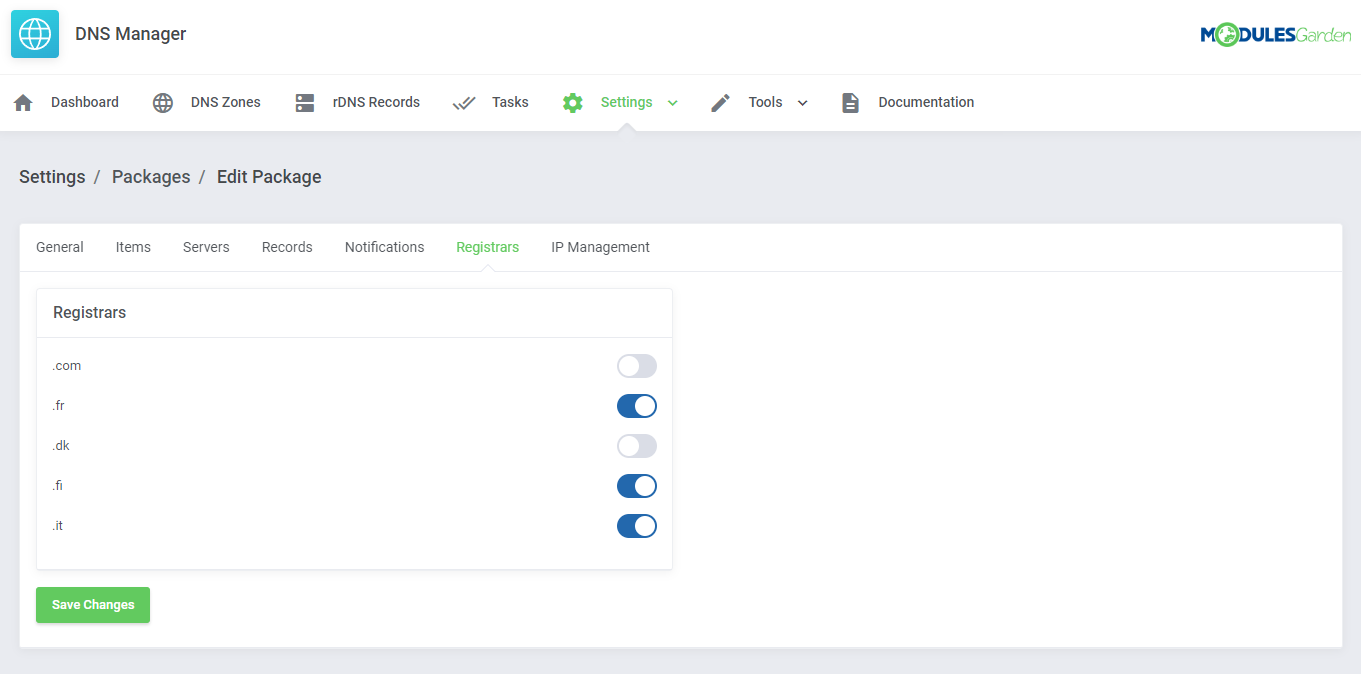Expand the Settings dropdown menu
The width and height of the screenshot is (1361, 674).
tap(672, 102)
